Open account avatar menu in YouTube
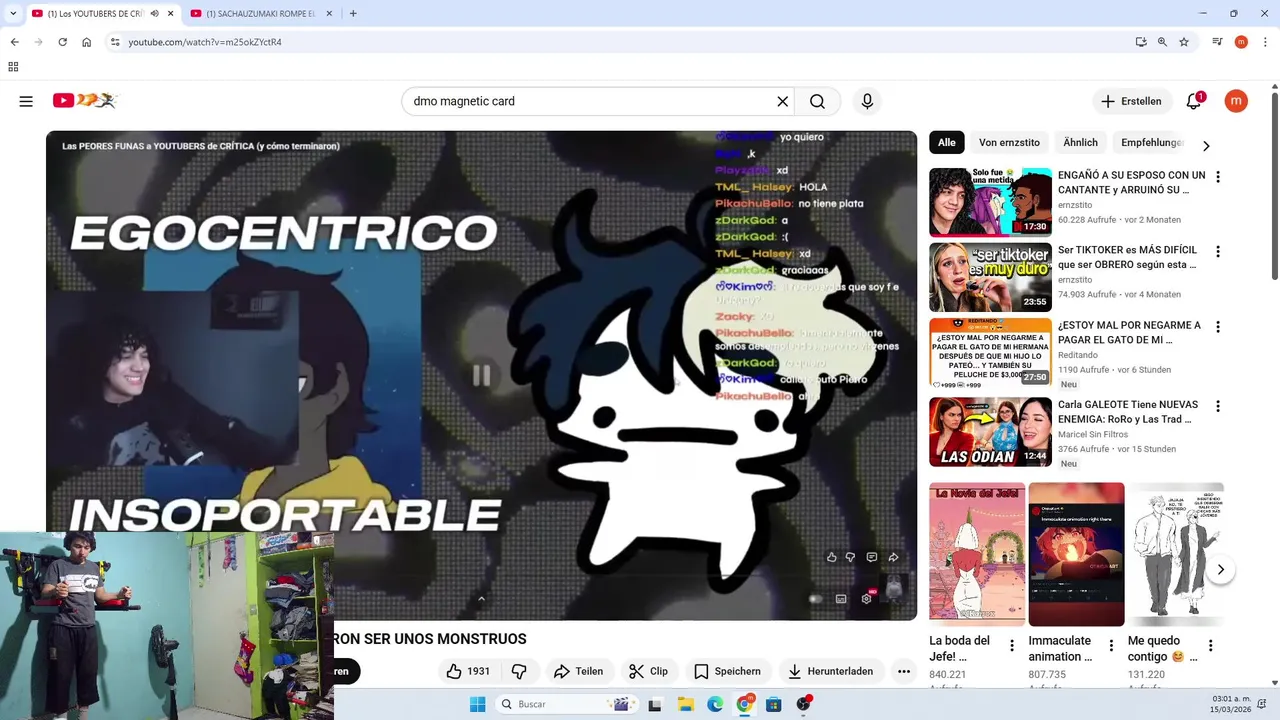Image resolution: width=1280 pixels, height=720 pixels. click(1236, 101)
